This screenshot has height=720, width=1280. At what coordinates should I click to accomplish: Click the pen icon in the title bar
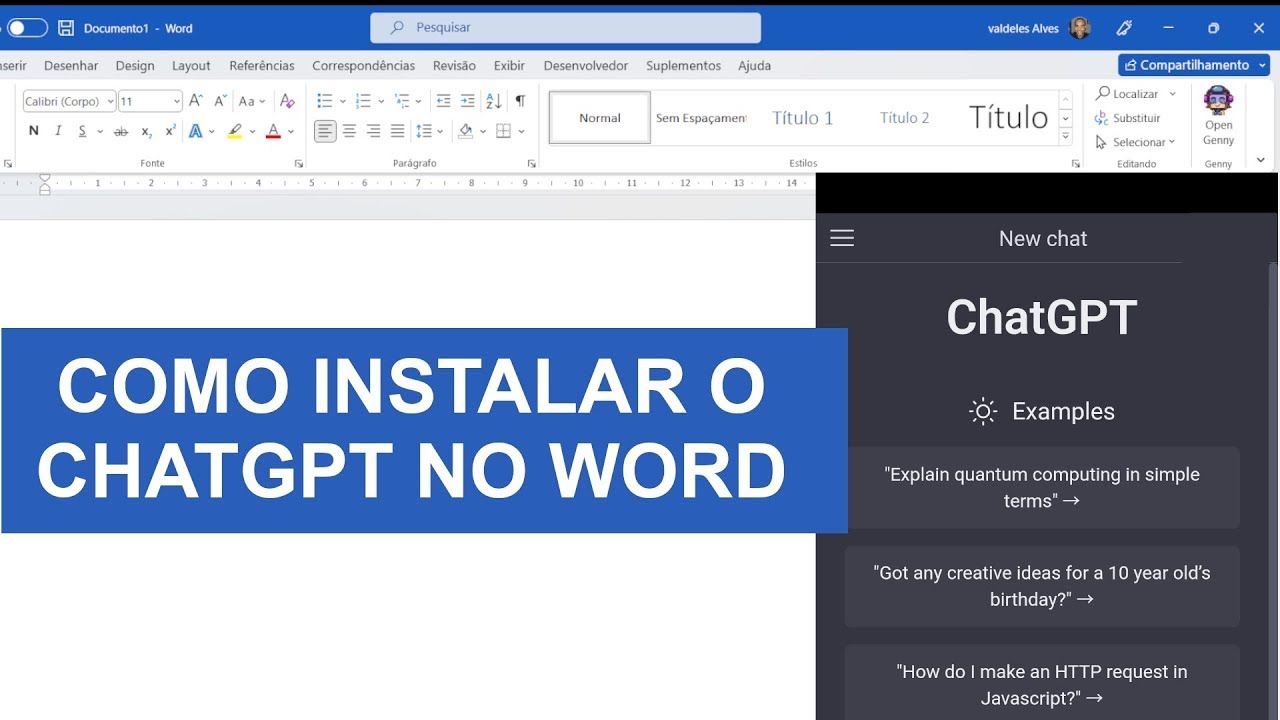(1124, 28)
